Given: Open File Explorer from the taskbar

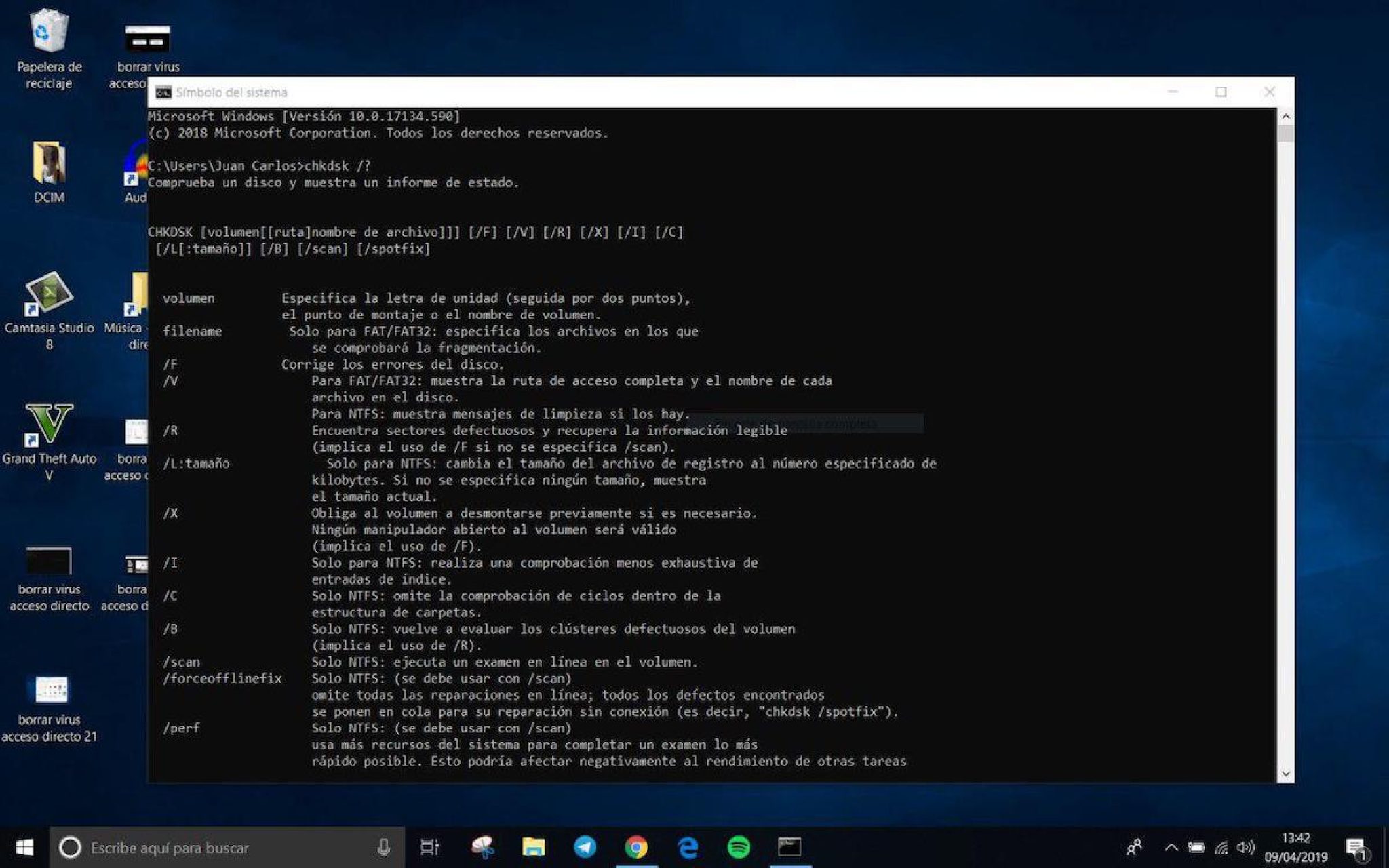Looking at the screenshot, I should click(x=534, y=847).
